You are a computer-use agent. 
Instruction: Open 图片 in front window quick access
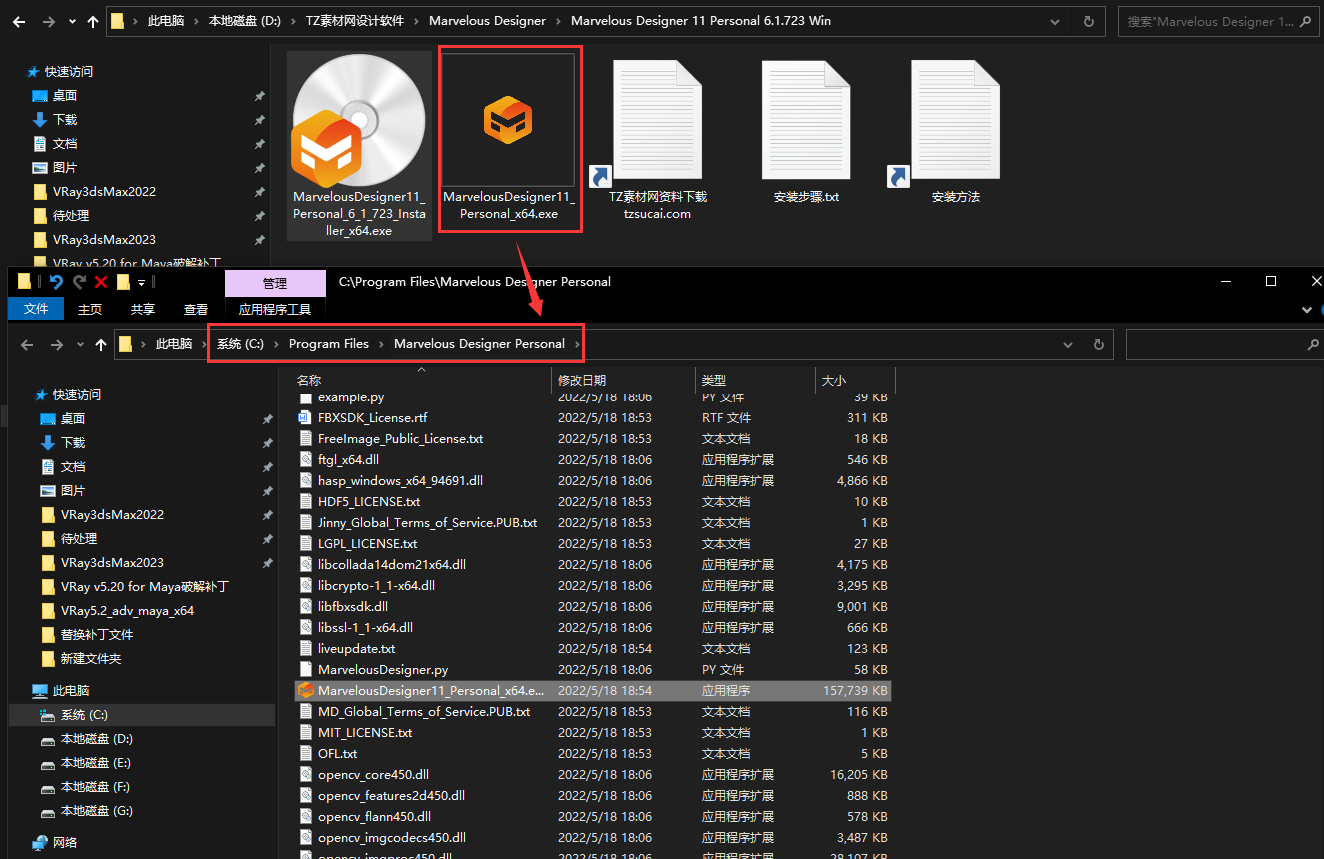(x=72, y=491)
